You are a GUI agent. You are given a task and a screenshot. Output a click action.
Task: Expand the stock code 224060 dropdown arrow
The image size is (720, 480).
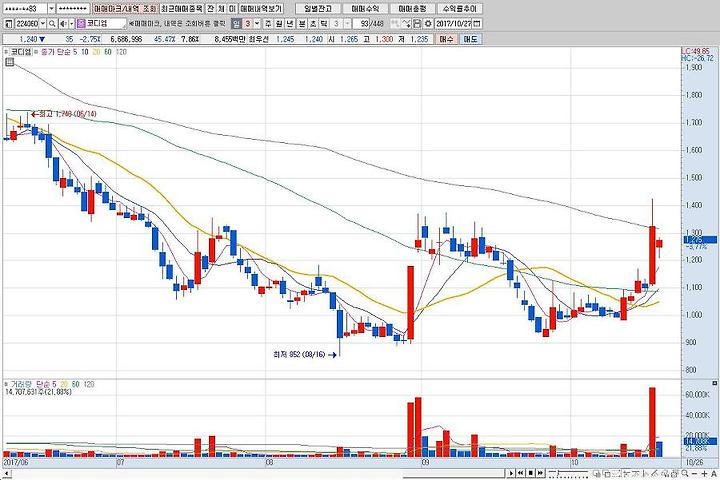43,23
